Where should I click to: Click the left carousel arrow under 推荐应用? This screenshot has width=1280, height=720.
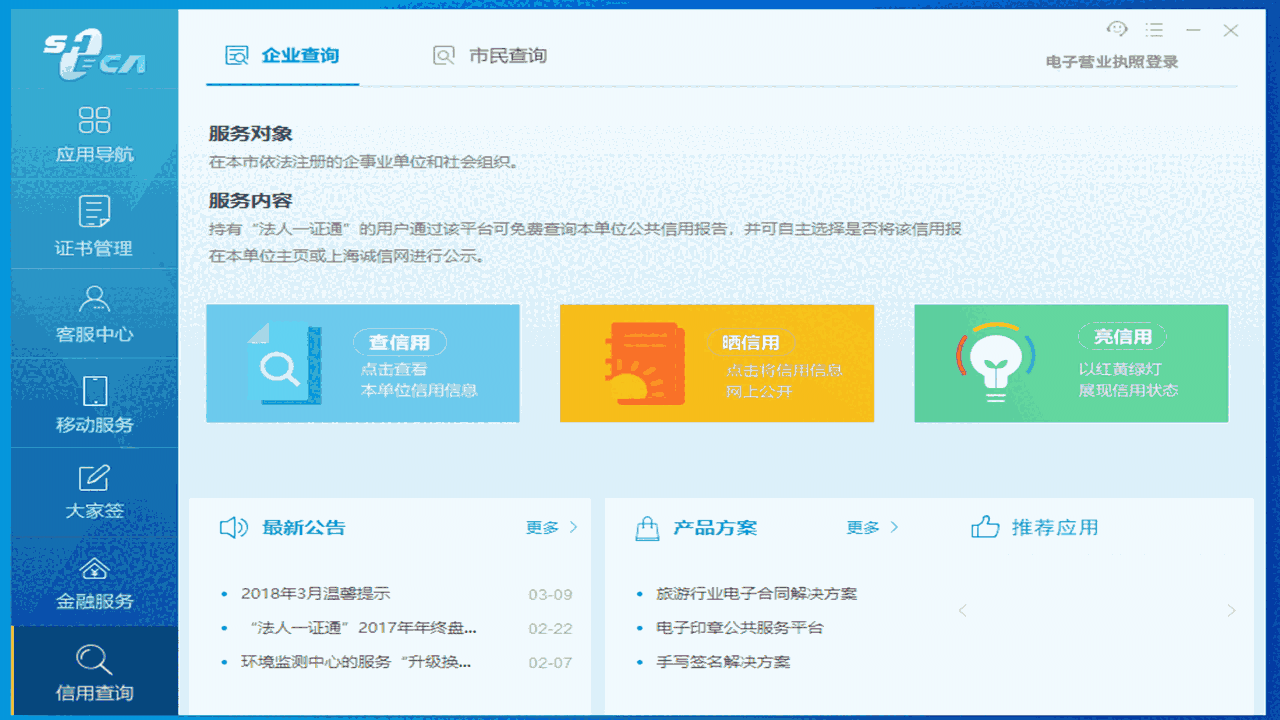click(962, 610)
